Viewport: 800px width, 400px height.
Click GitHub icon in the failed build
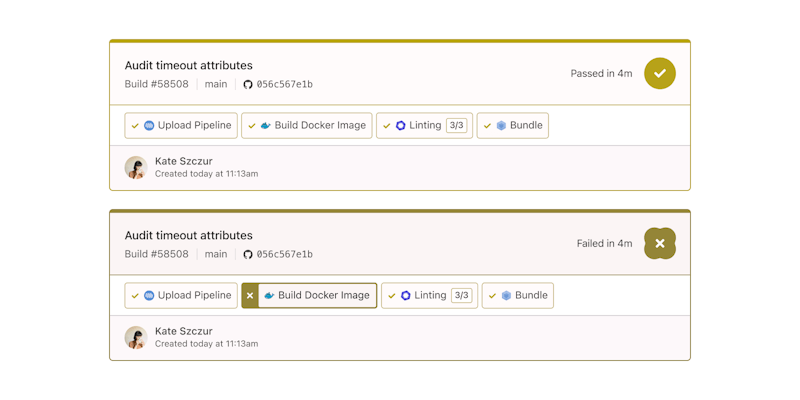pyautogui.click(x=248, y=255)
